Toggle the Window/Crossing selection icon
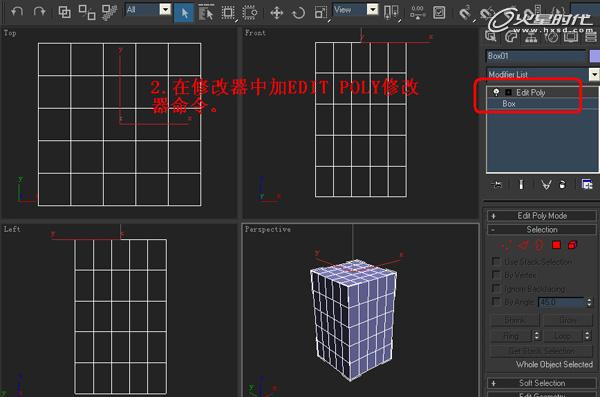 click(250, 13)
